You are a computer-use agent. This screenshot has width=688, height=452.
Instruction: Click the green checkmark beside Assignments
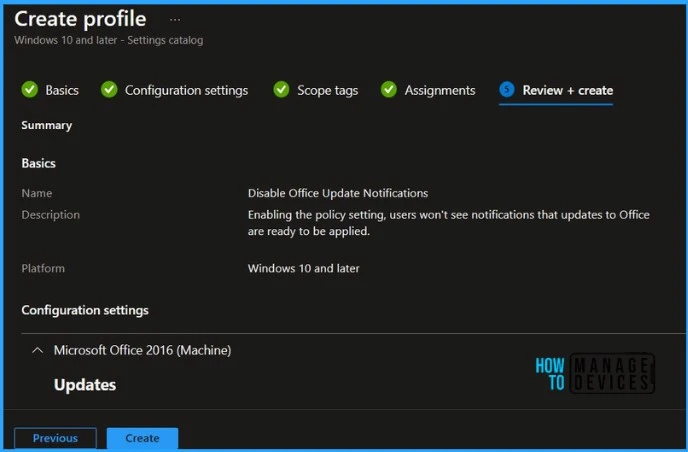(389, 90)
